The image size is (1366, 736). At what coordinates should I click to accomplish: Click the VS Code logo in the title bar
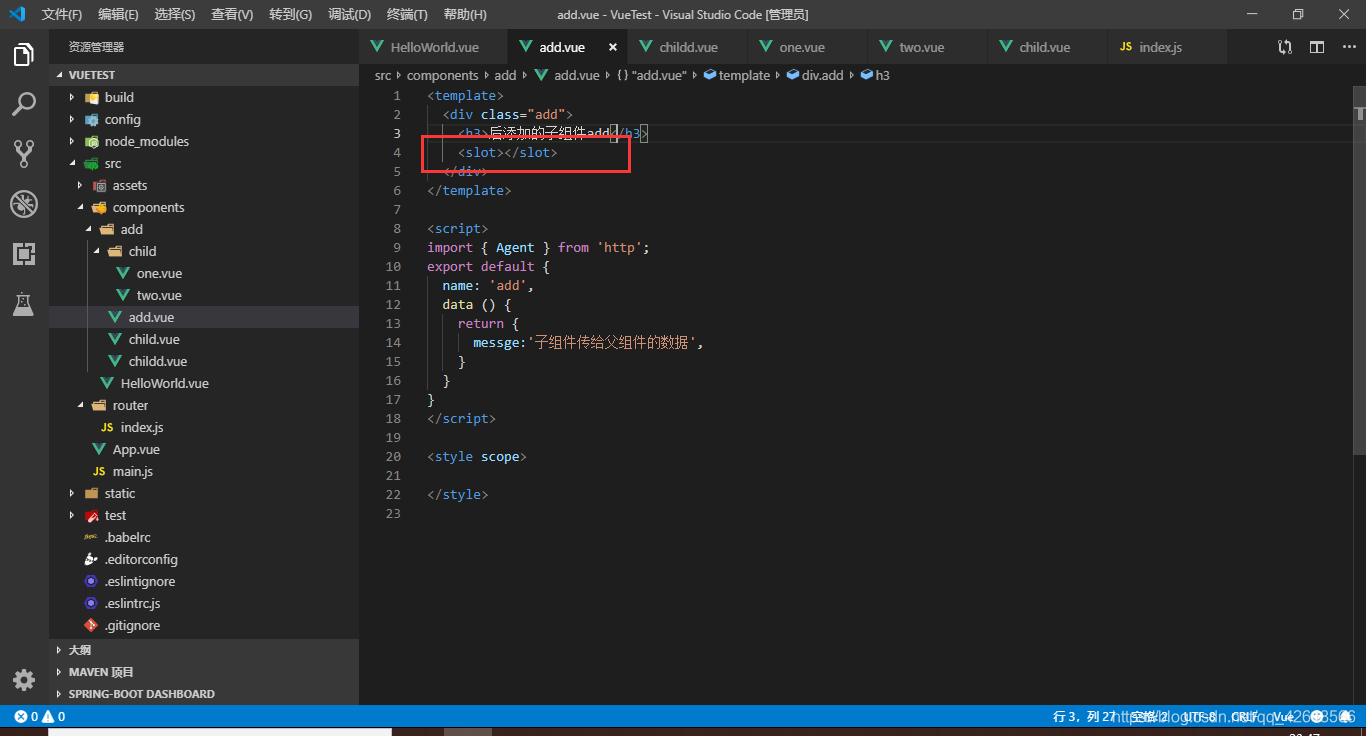pyautogui.click(x=17, y=14)
